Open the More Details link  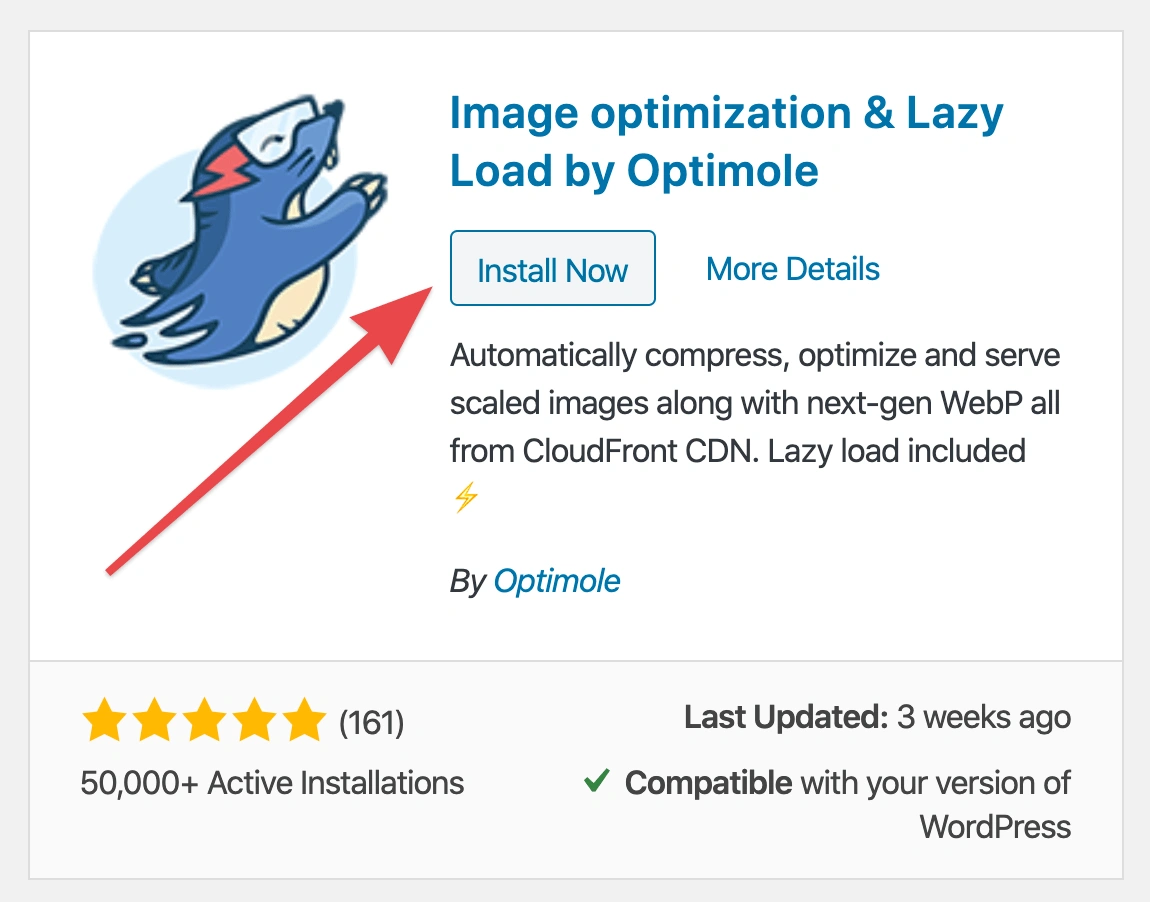click(793, 268)
